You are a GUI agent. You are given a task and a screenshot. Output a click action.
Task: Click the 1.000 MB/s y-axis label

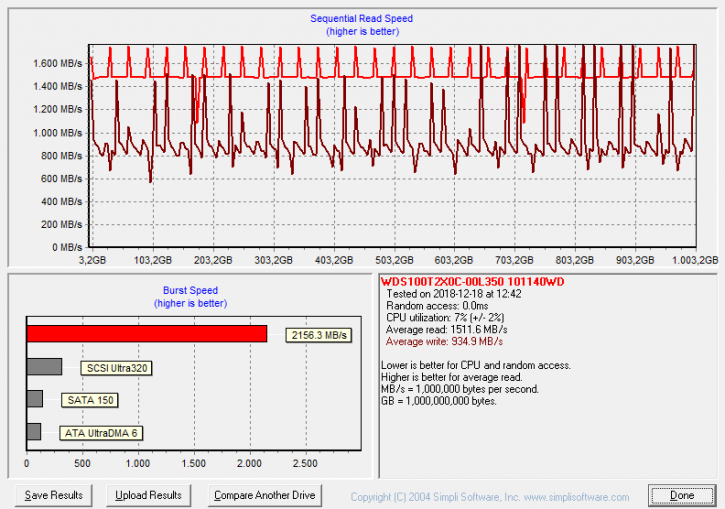point(57,133)
